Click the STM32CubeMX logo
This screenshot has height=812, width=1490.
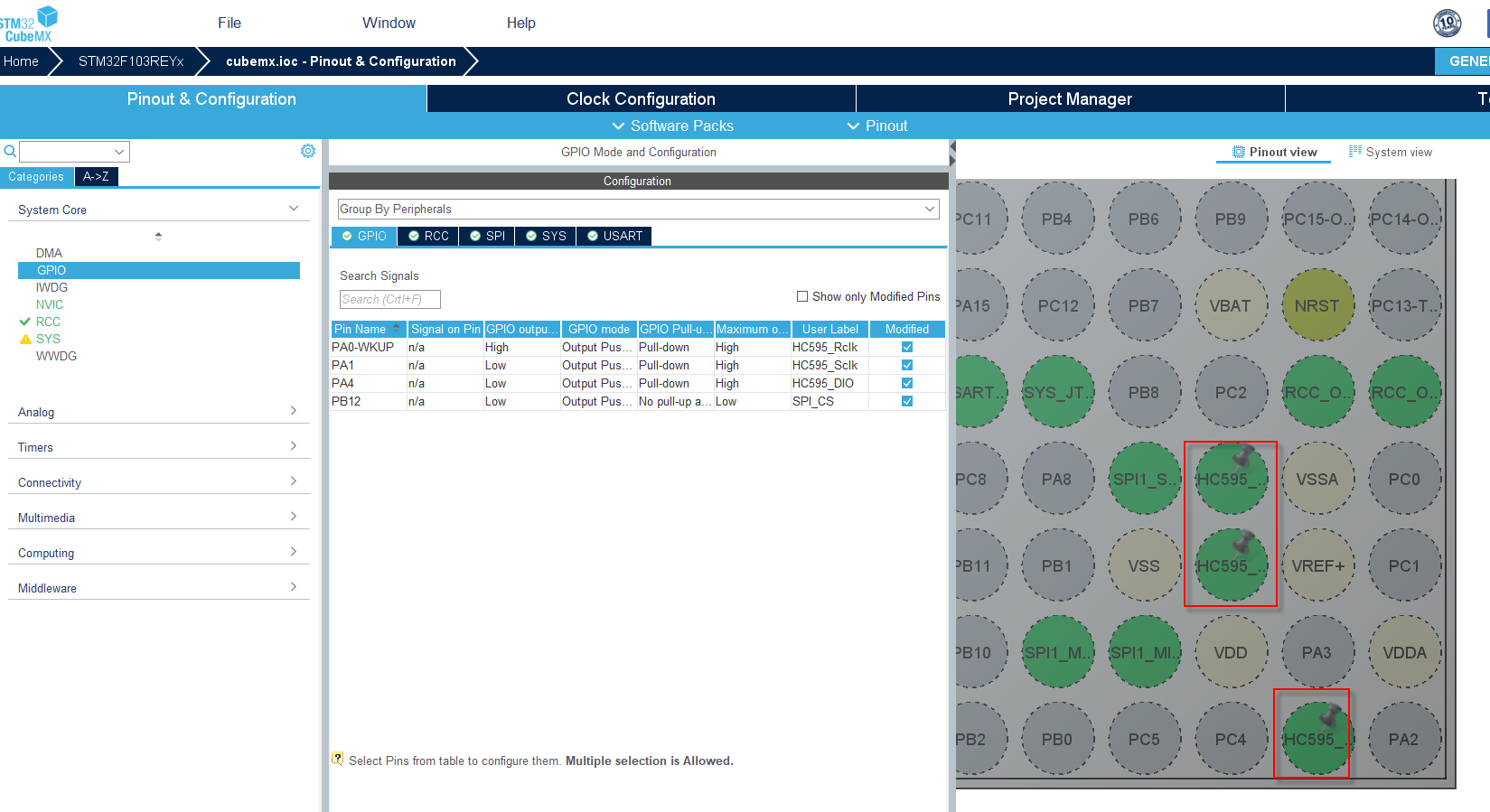click(29, 23)
